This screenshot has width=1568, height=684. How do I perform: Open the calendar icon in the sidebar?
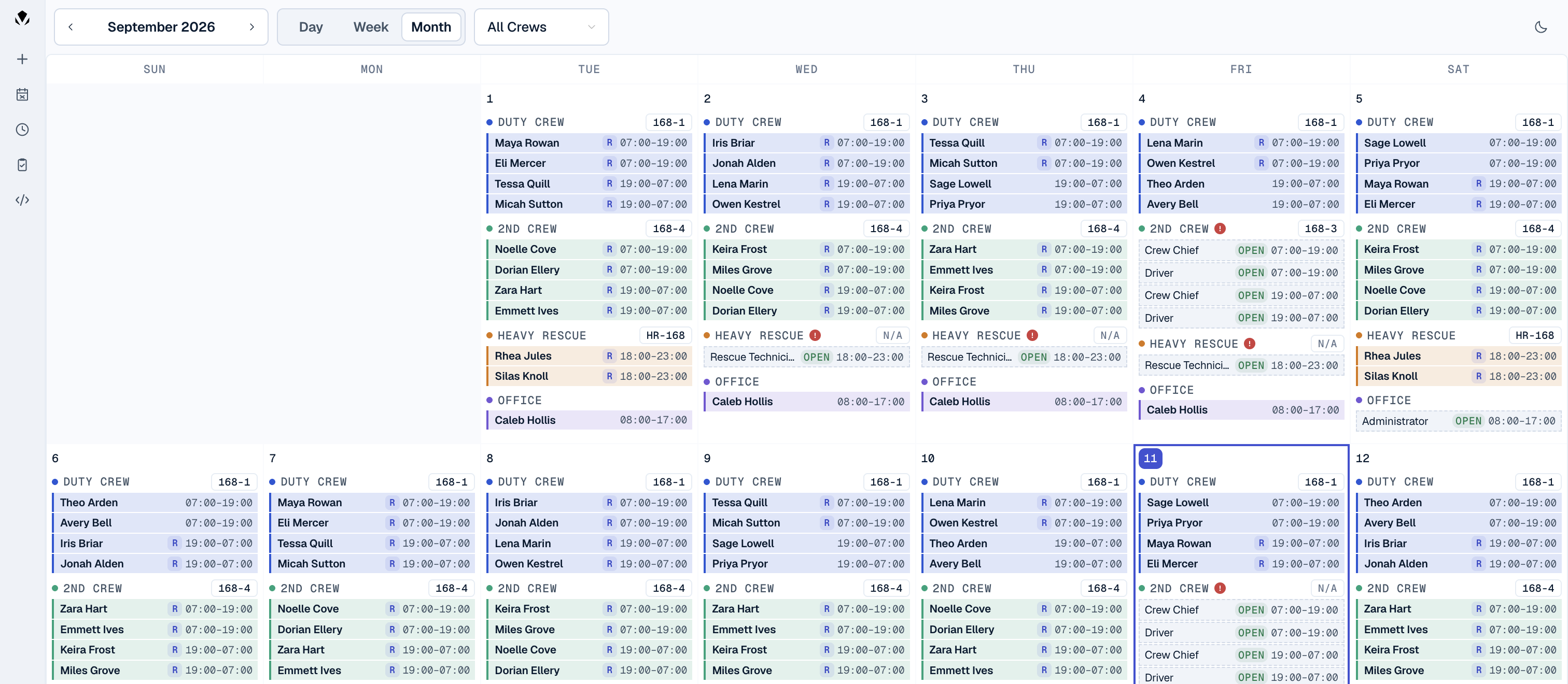point(22,94)
